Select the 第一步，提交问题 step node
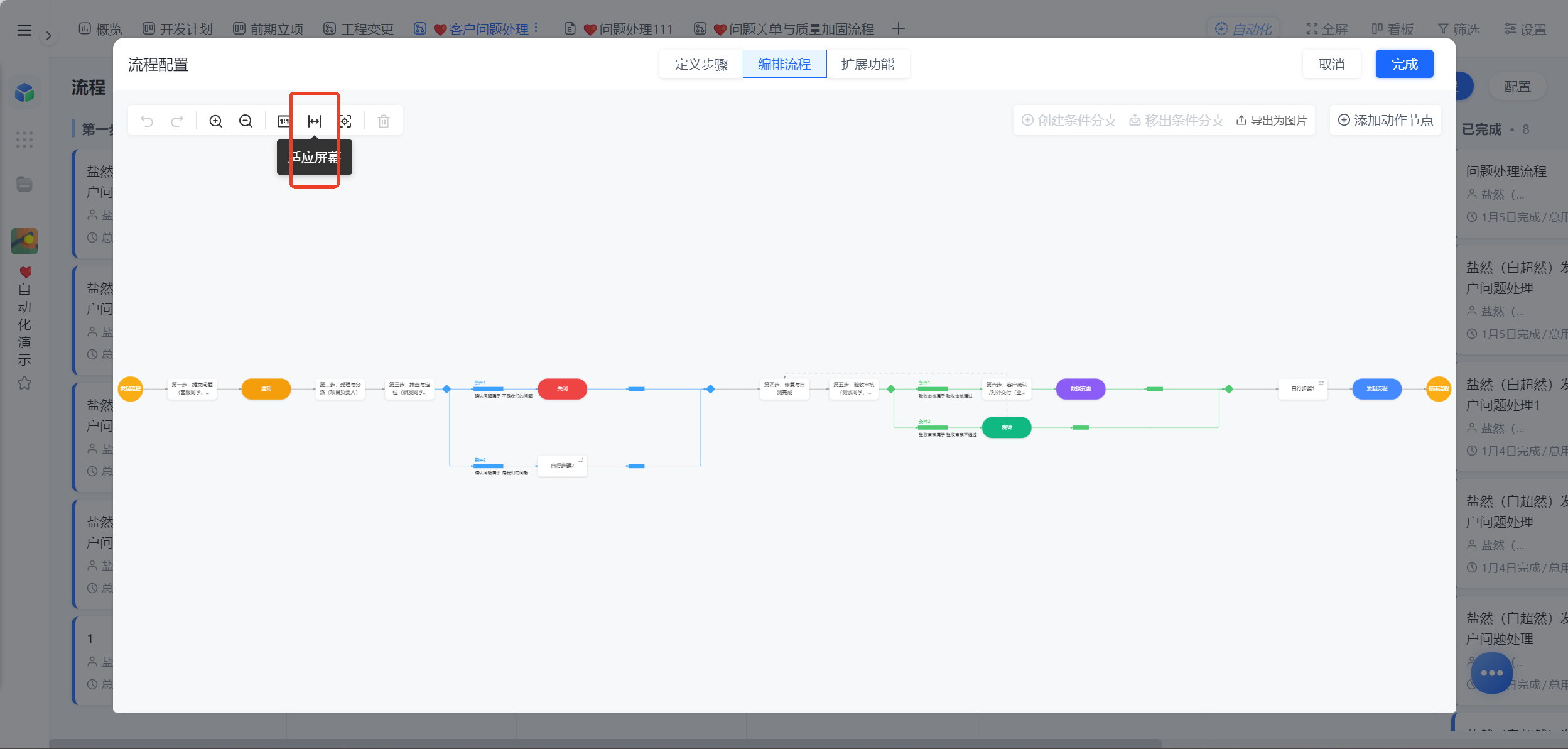The width and height of the screenshot is (1568, 749). point(192,389)
